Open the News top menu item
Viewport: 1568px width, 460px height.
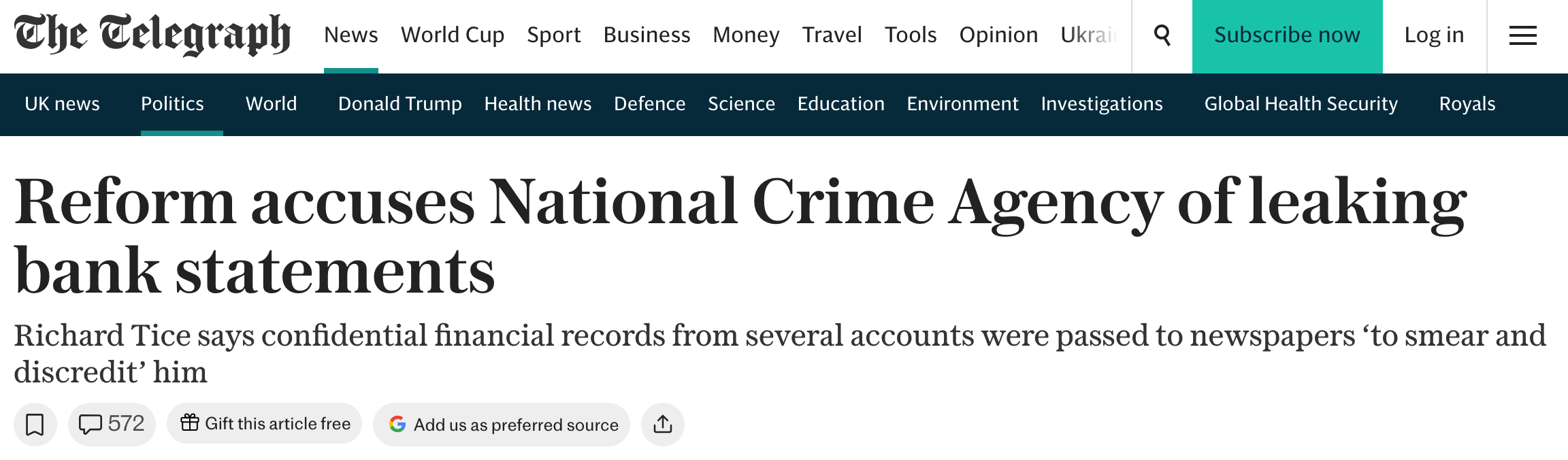tap(351, 35)
